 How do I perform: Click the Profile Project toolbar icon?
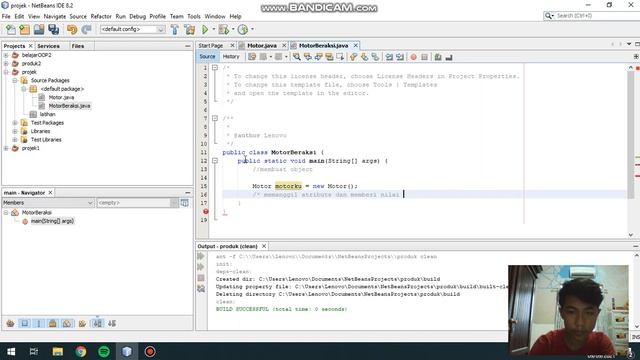coord(242,29)
